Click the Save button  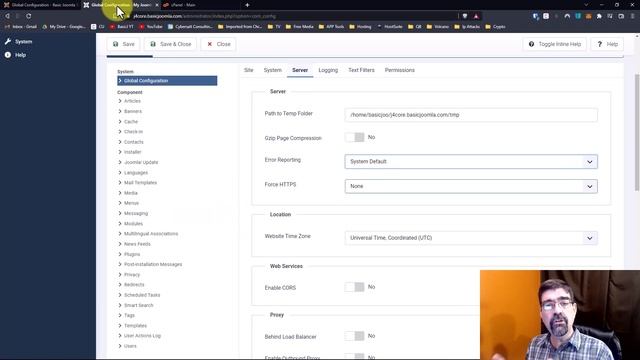pyautogui.click(x=123, y=44)
